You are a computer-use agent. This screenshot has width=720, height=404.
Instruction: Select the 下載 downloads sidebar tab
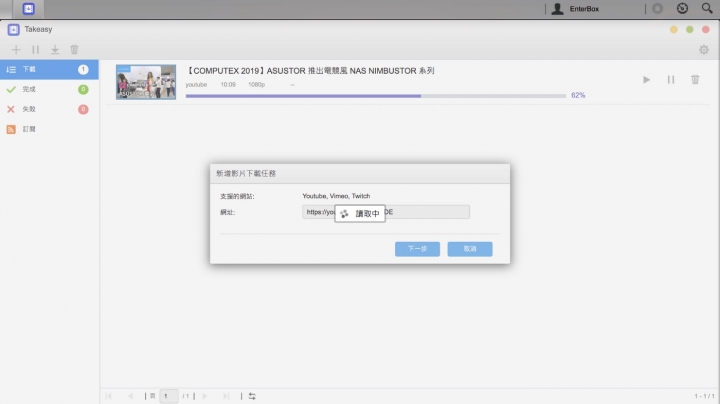tap(49, 69)
